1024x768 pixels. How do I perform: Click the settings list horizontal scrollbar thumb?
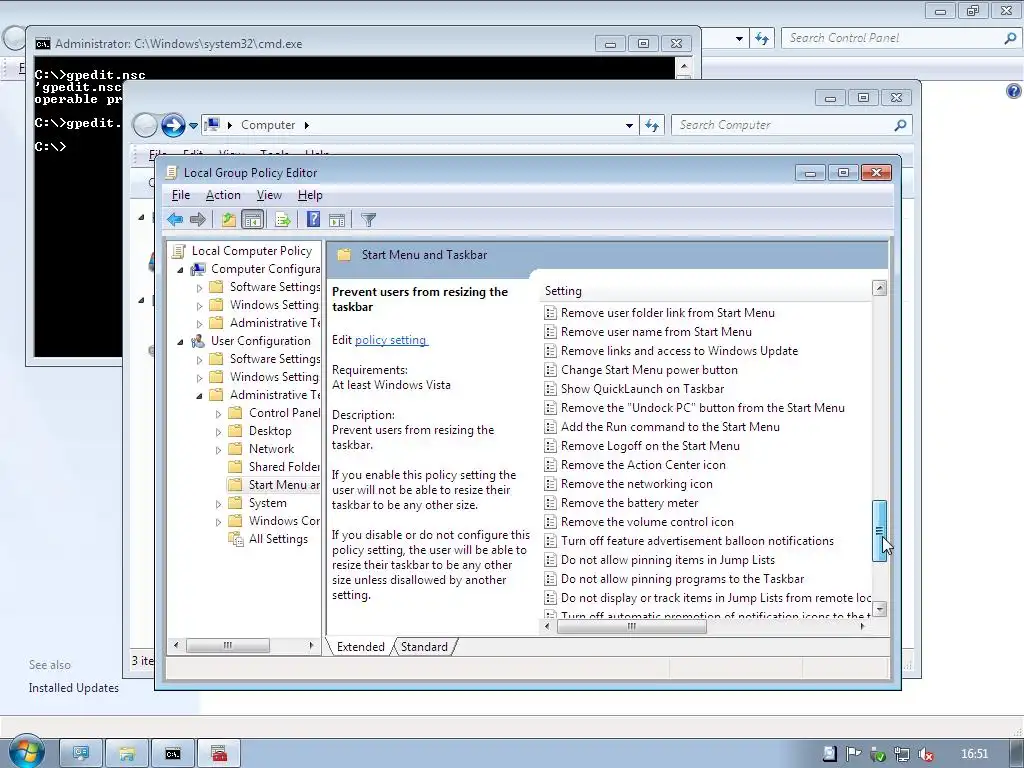(x=632, y=626)
